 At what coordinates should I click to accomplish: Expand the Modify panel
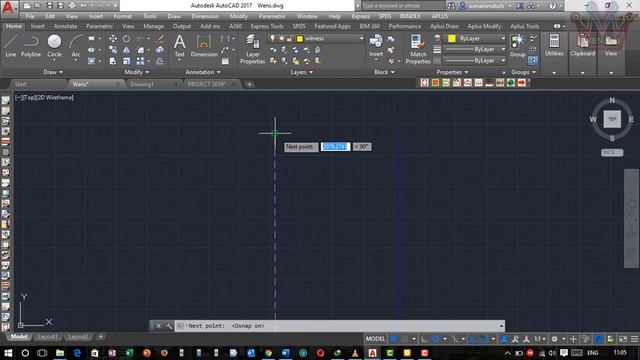137,72
